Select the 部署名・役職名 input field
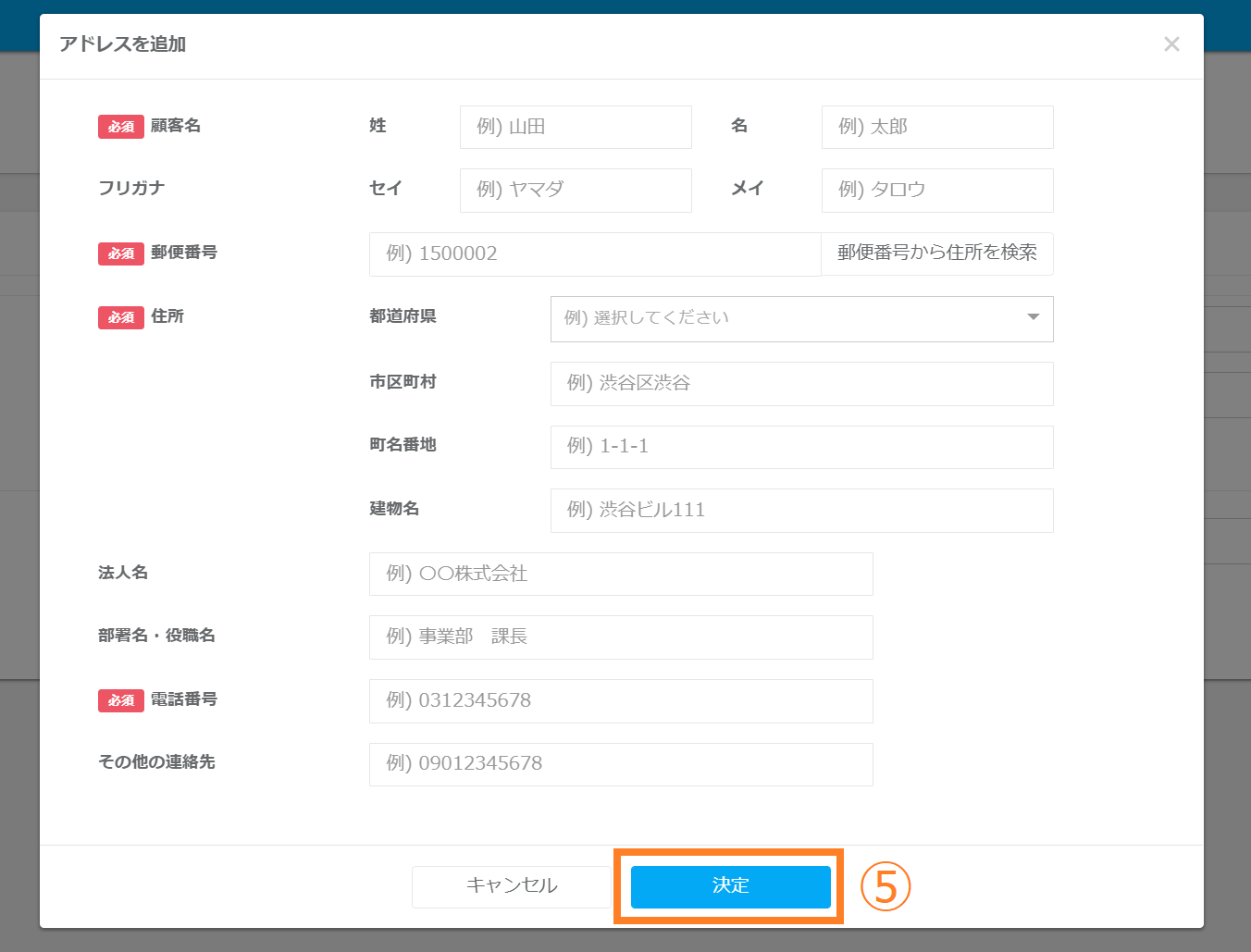The width and height of the screenshot is (1251, 952). (620, 637)
